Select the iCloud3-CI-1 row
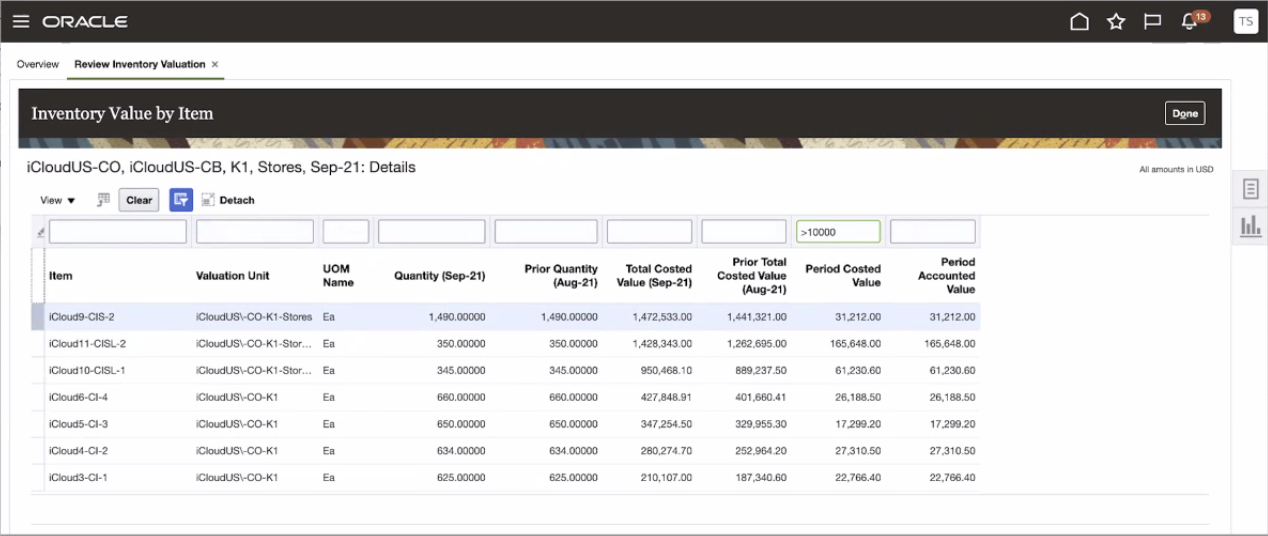This screenshot has height=536, width=1268. (x=505, y=478)
